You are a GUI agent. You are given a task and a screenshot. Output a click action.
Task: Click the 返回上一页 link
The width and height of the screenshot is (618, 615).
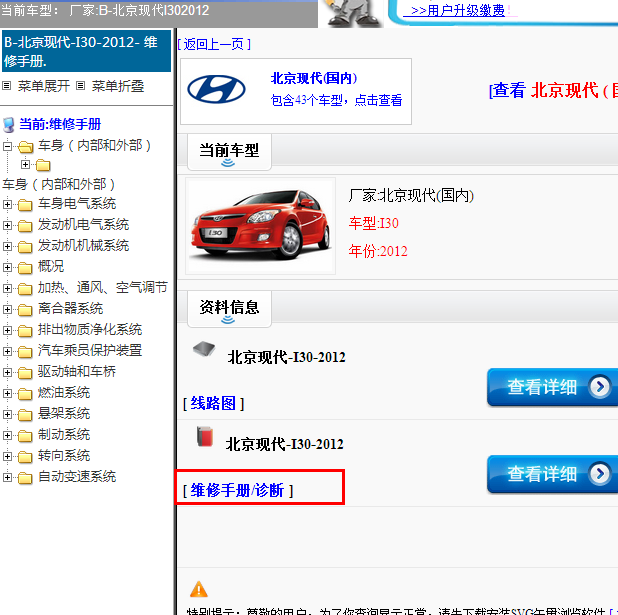point(214,44)
